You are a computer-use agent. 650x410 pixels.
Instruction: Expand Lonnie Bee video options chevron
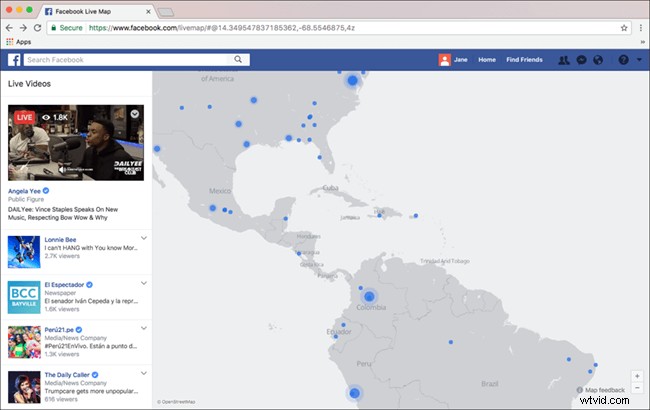pyautogui.click(x=144, y=238)
